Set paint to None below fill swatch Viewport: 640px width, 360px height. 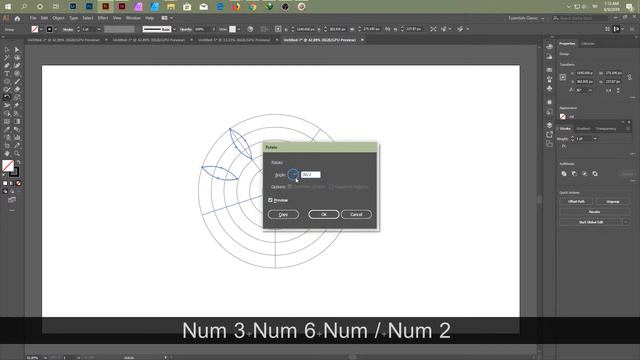click(x=18, y=184)
